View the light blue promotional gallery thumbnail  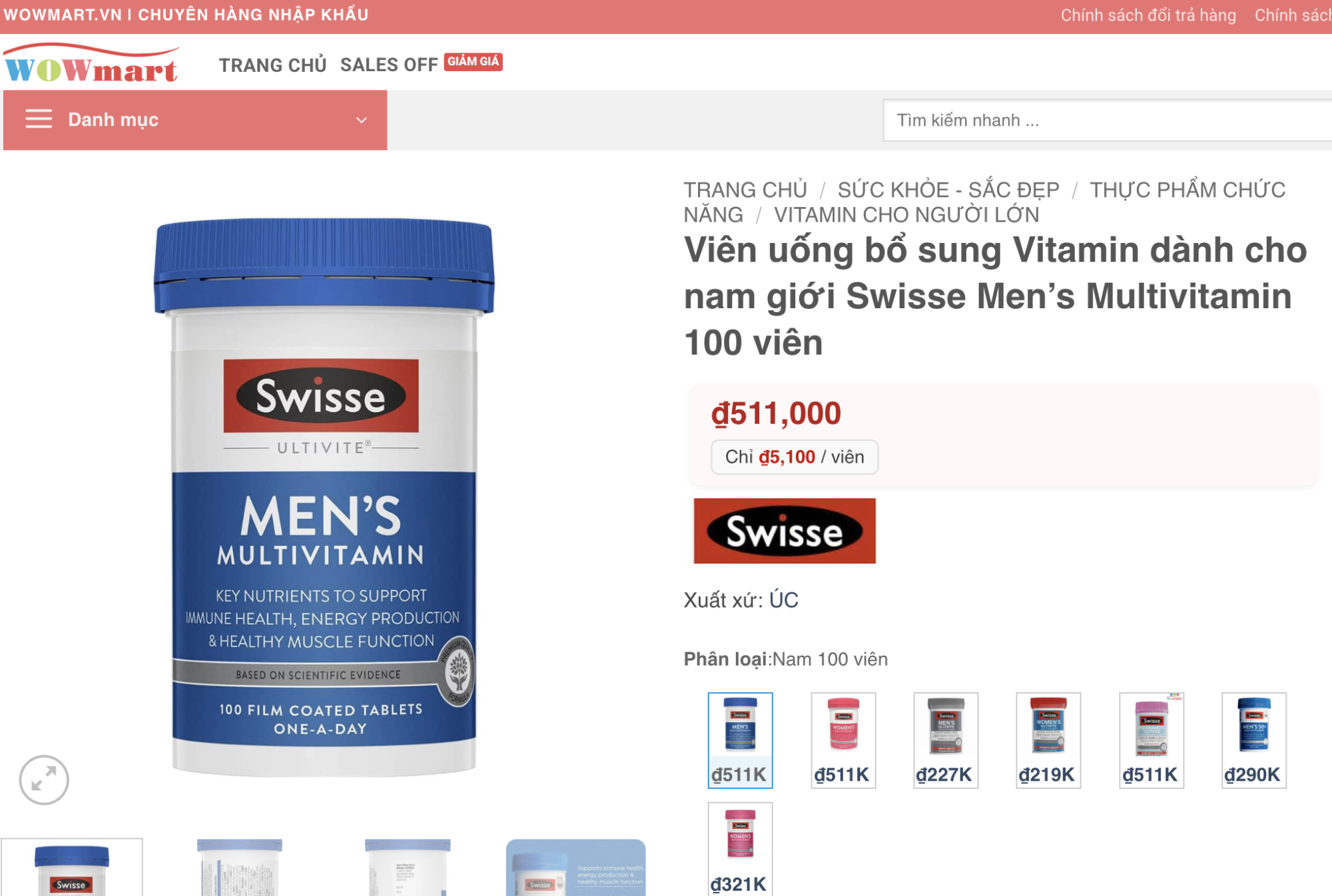(x=575, y=867)
